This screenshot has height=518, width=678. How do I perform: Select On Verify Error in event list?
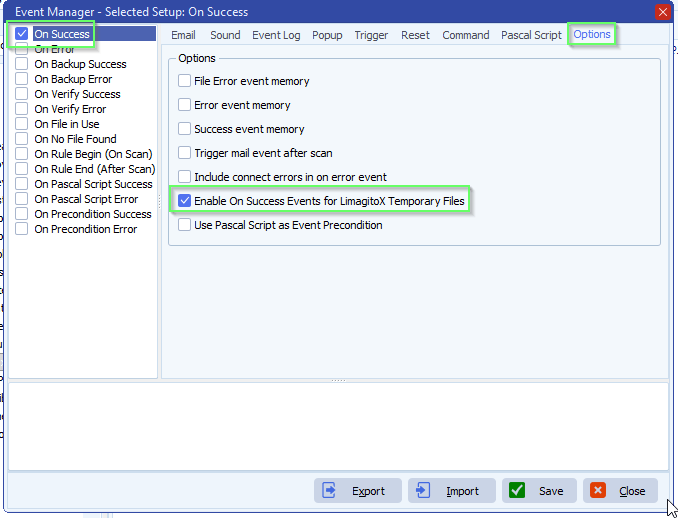tap(70, 109)
